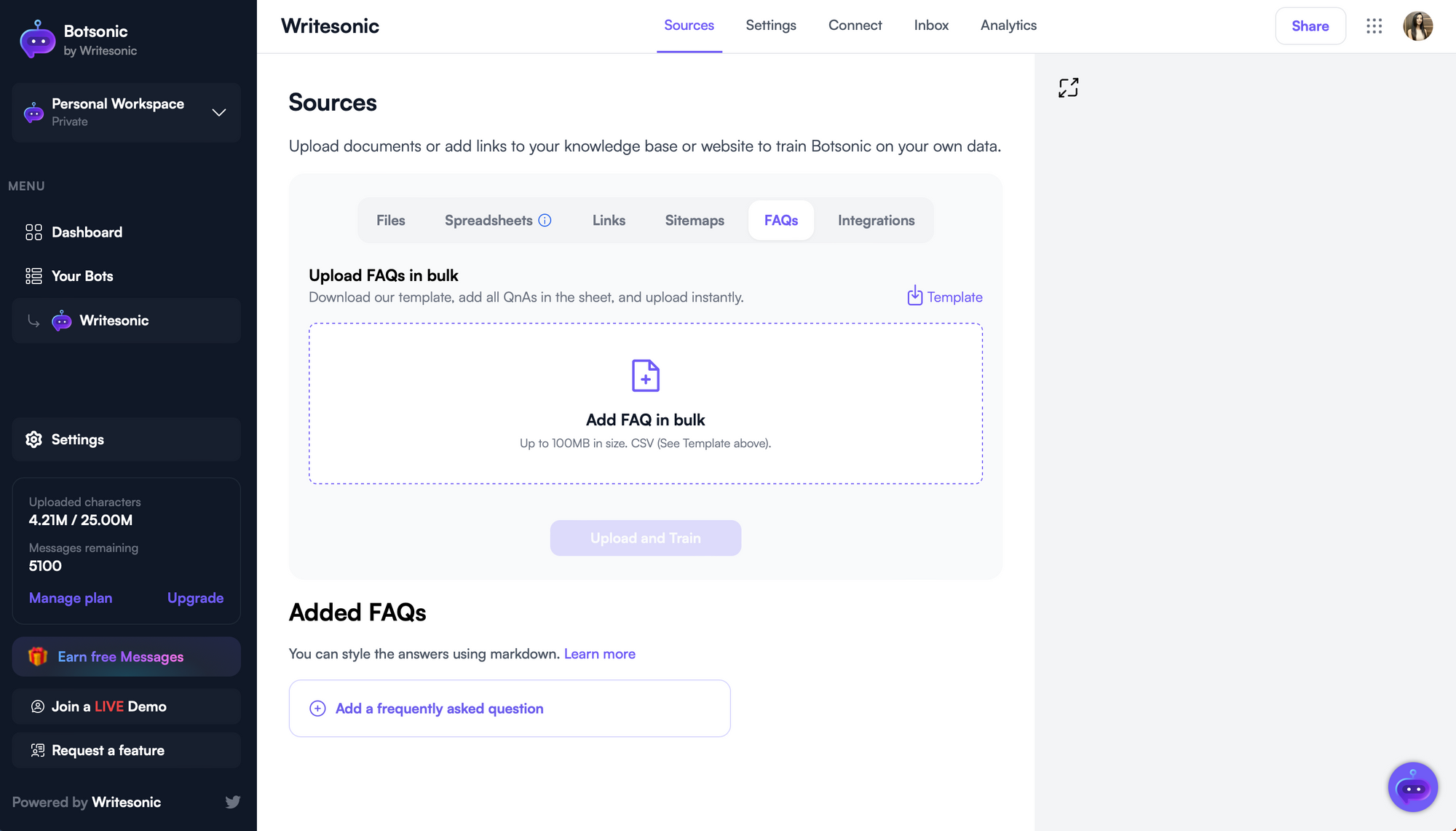Click the expand preview icon

click(1068, 88)
